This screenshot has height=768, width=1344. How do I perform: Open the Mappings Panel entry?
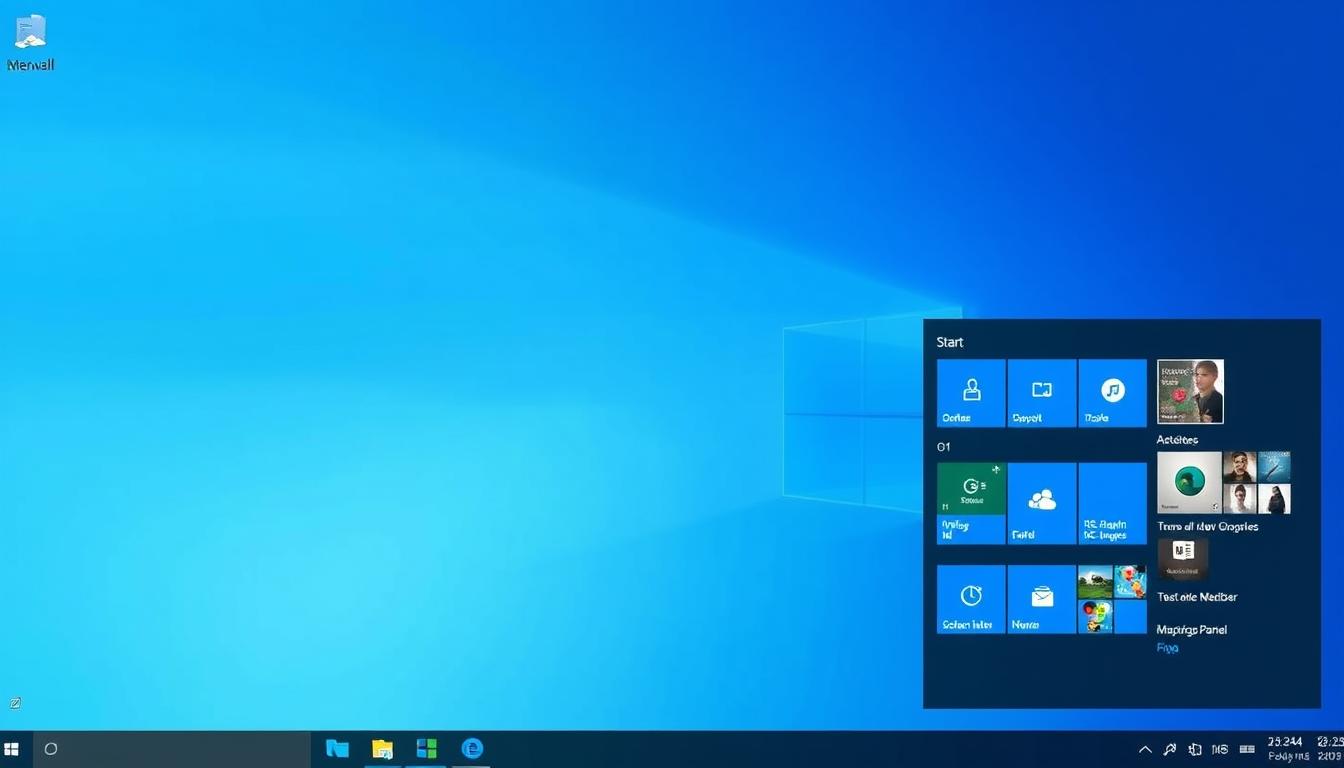[x=1192, y=629]
